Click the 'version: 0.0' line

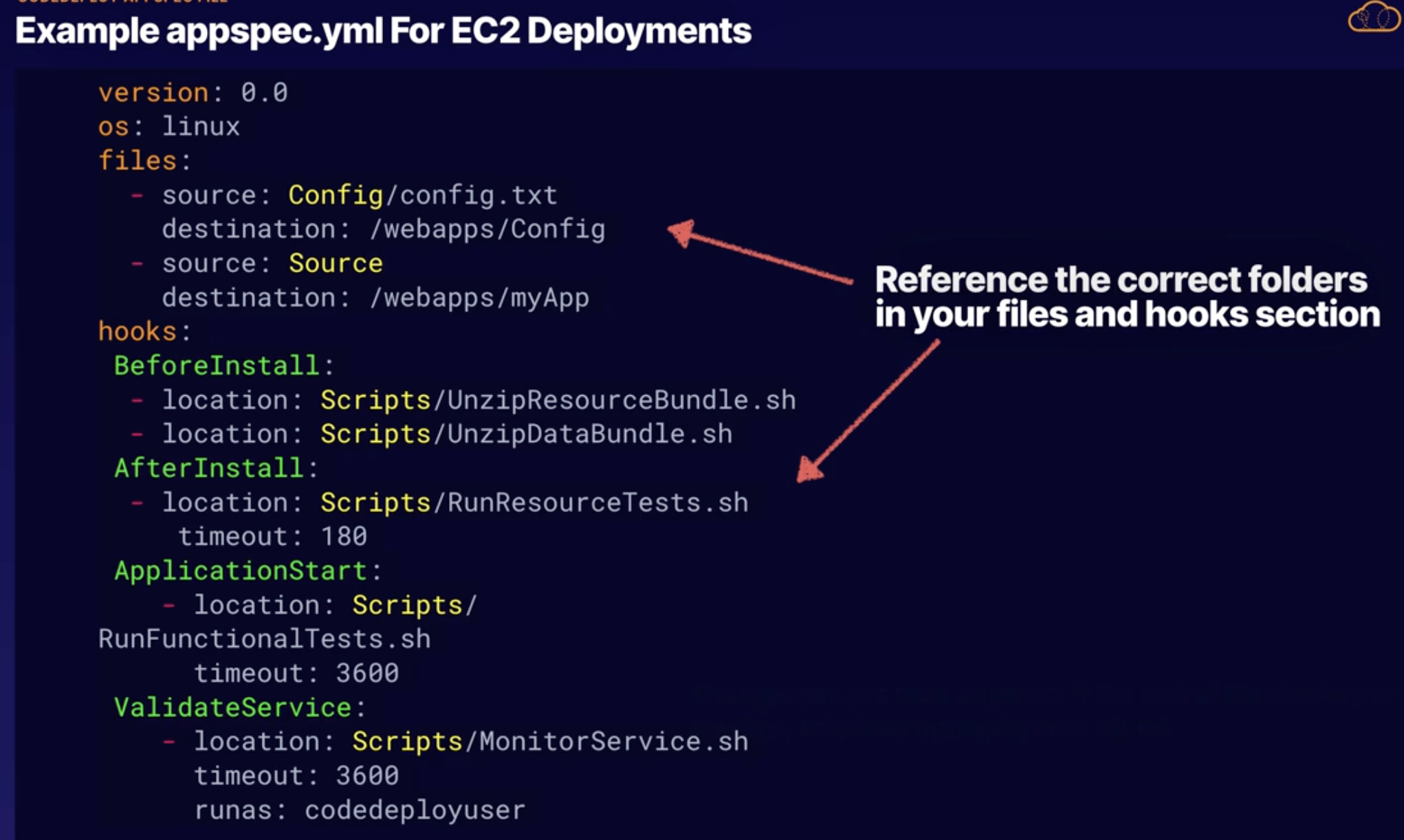click(x=193, y=93)
